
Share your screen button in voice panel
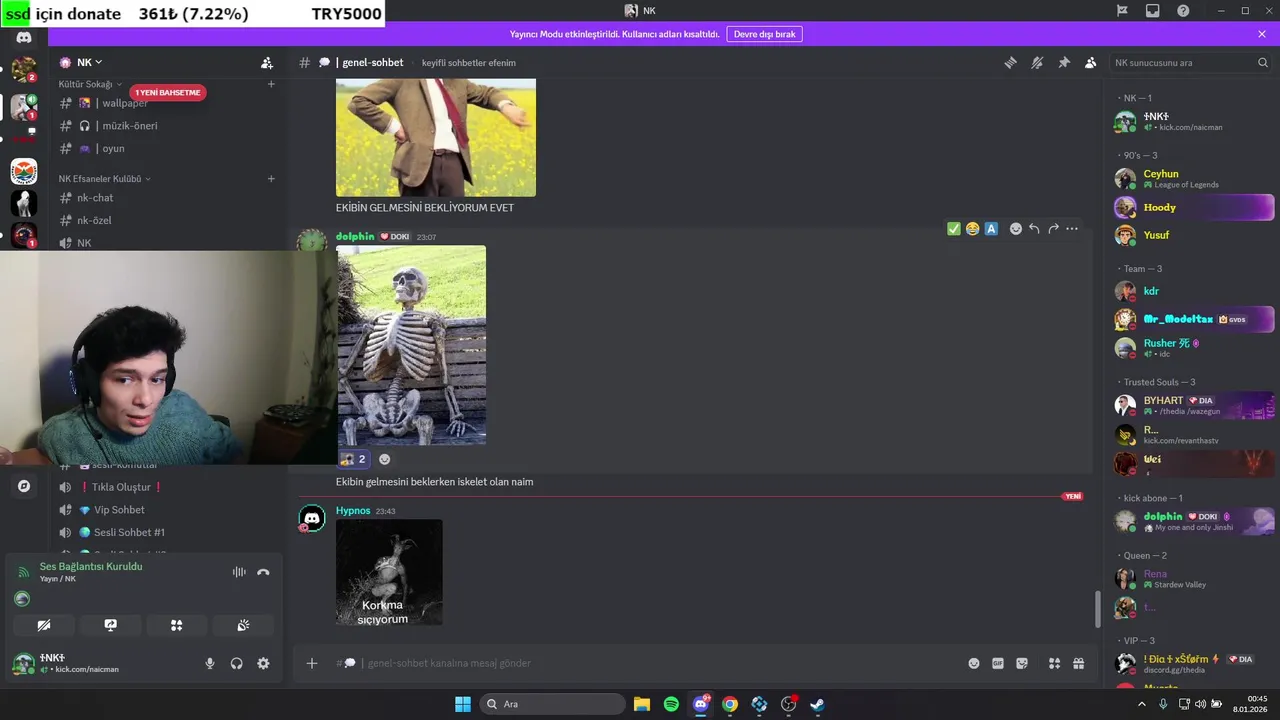coord(111,625)
